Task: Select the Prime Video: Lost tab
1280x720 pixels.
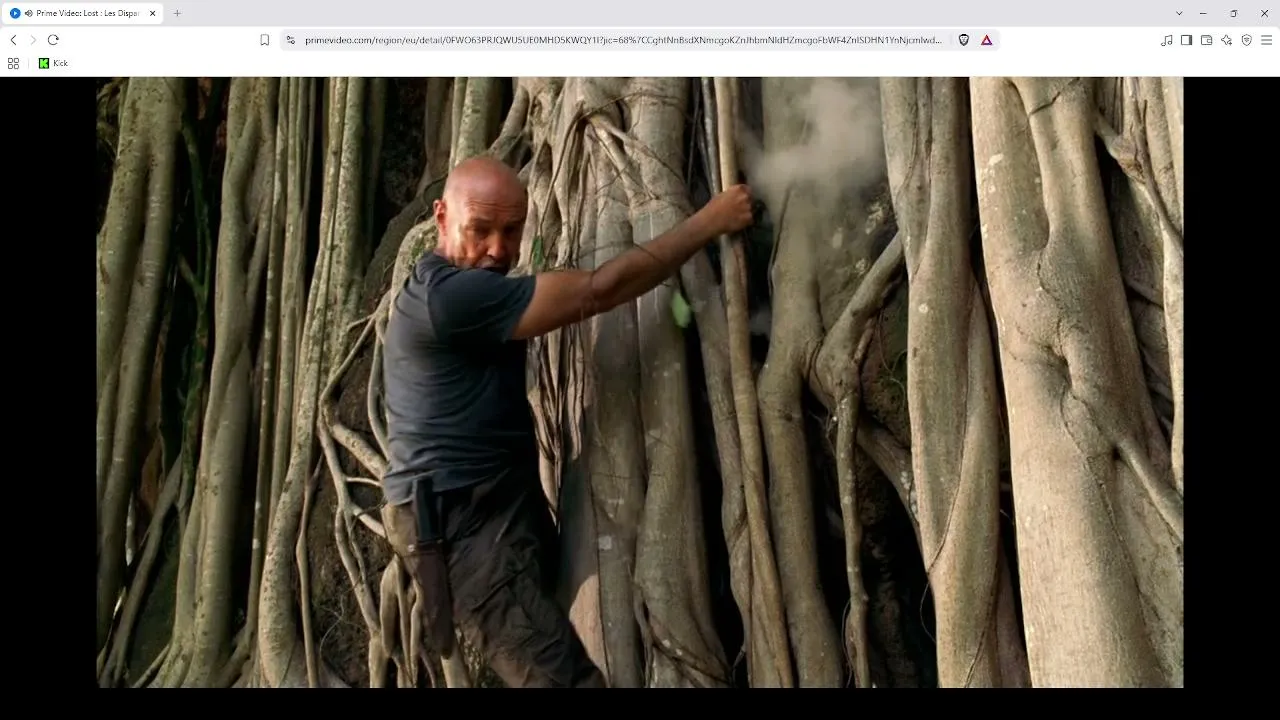Action: tap(84, 13)
